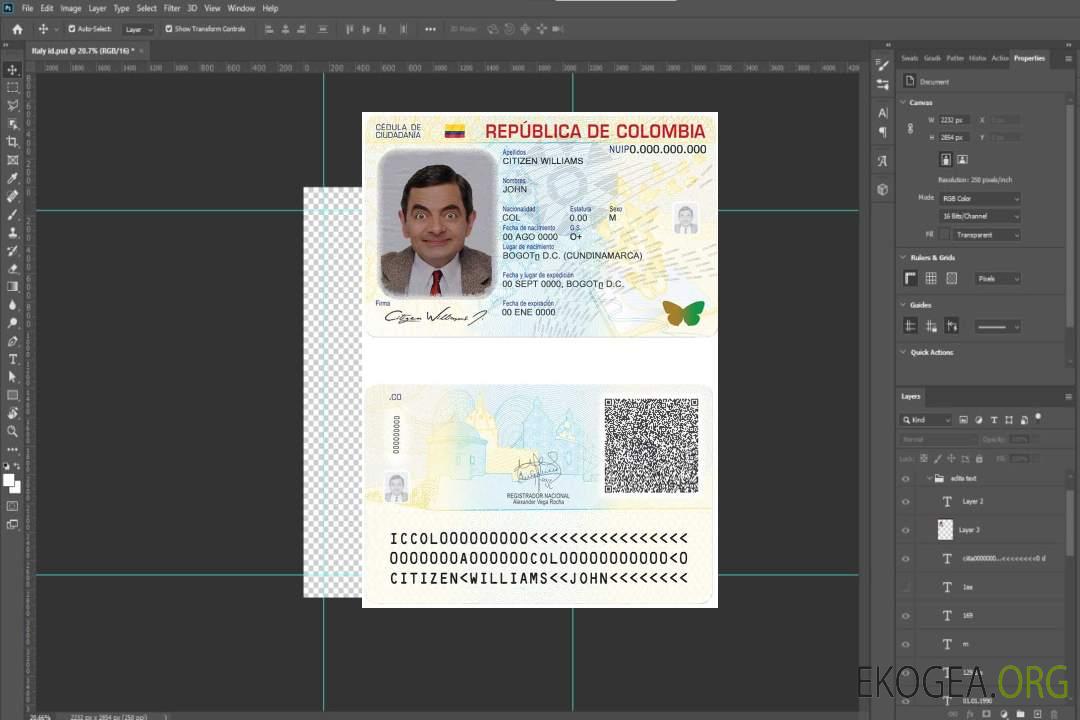Open the more options ellipsis in options bar

point(430,29)
